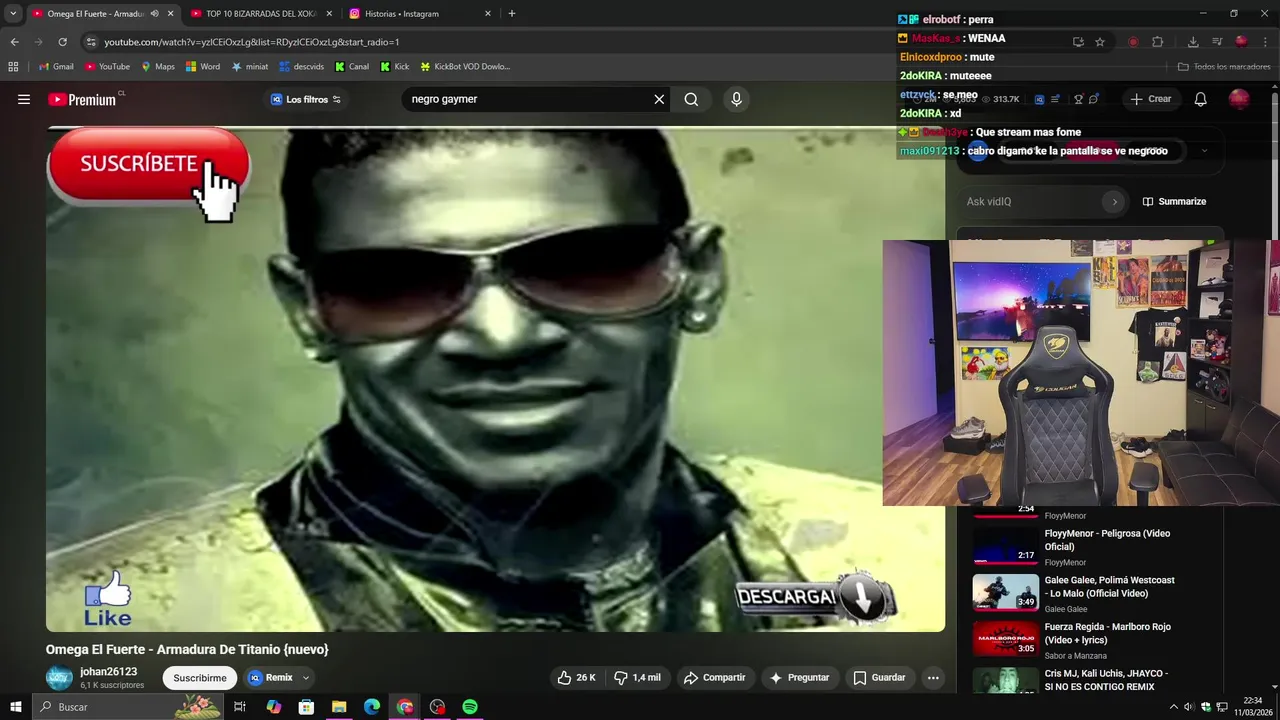The height and width of the screenshot is (720, 1280).
Task: Open Galee Galee - Lo Malo video thumbnail
Action: [1006, 591]
